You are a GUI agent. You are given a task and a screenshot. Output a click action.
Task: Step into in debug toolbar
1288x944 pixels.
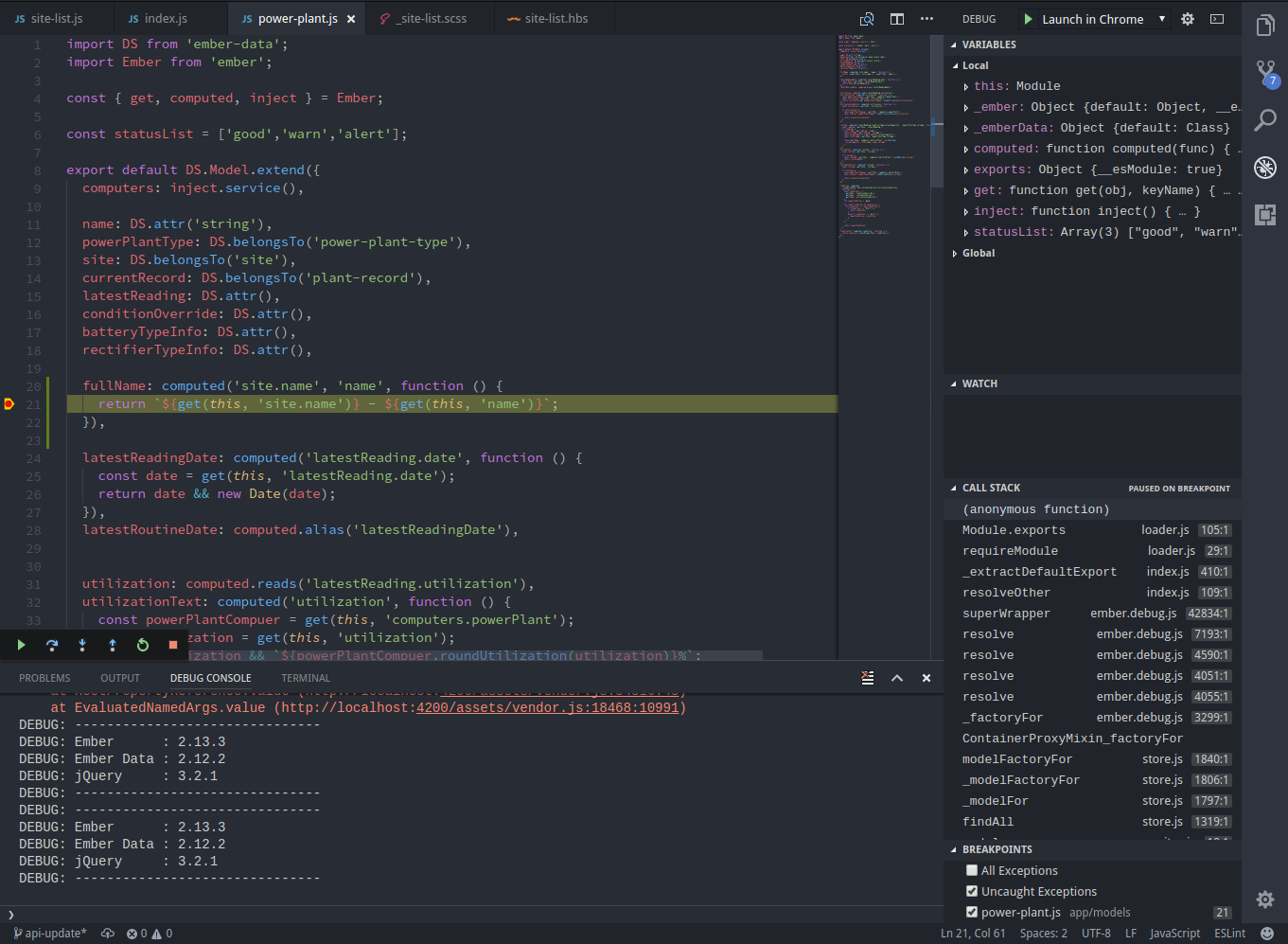click(82, 645)
